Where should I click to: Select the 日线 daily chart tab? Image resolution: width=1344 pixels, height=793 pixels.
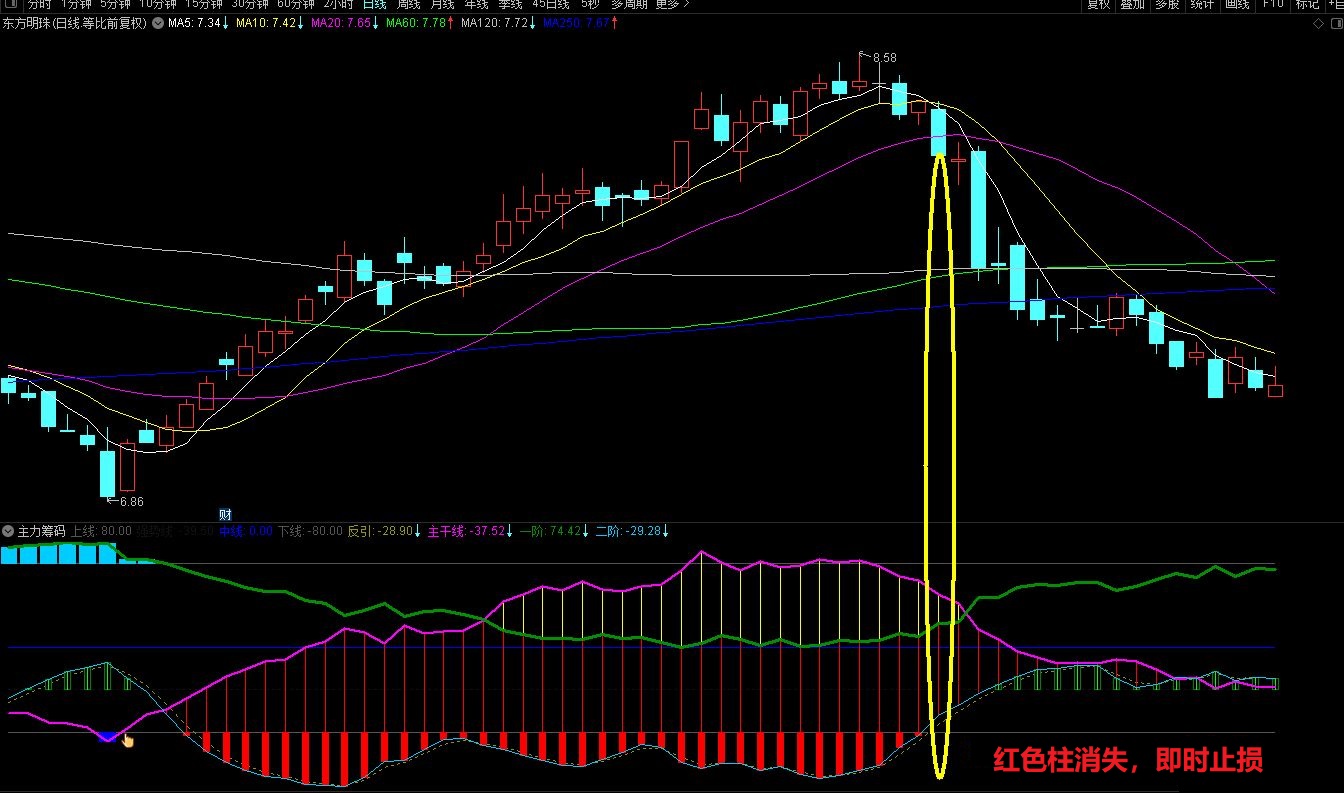pos(374,4)
